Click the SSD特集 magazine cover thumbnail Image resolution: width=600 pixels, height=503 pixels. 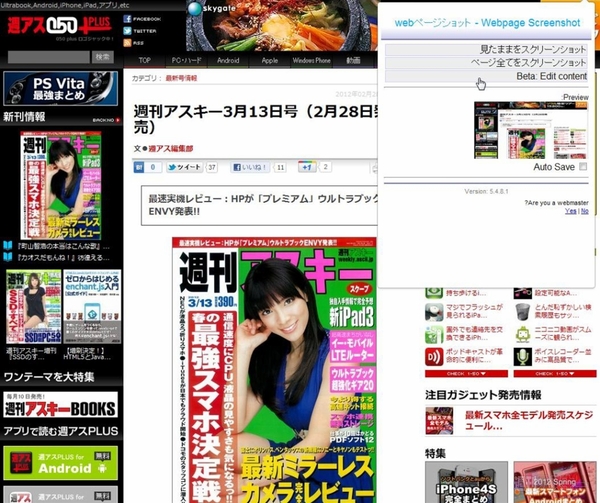click(34, 306)
